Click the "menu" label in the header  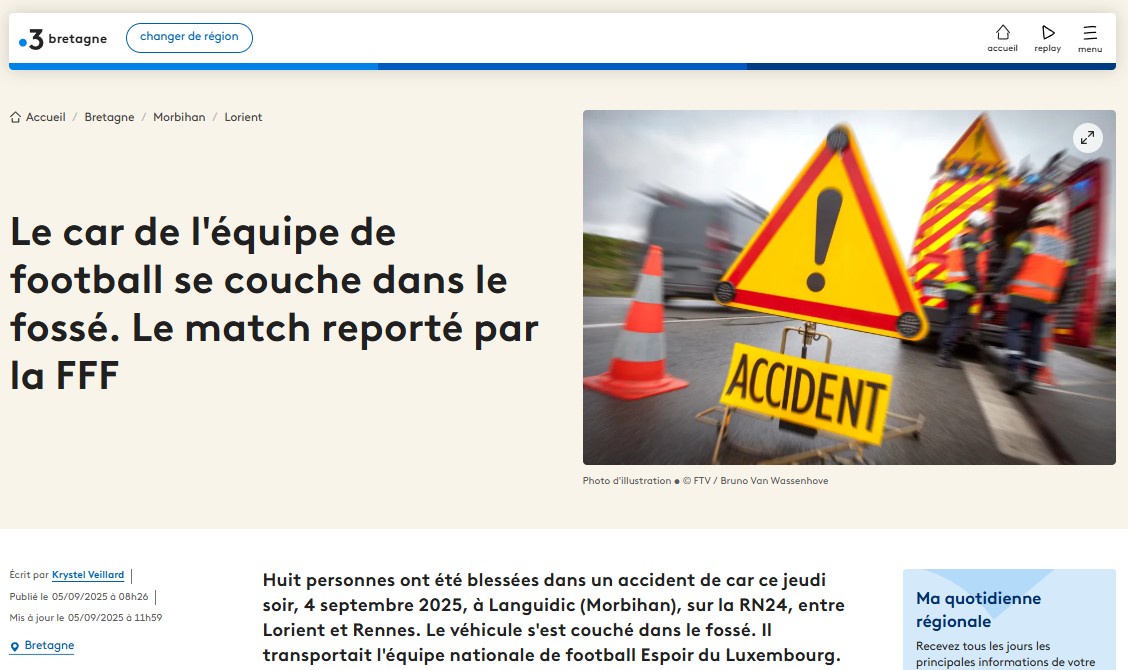coord(1090,49)
